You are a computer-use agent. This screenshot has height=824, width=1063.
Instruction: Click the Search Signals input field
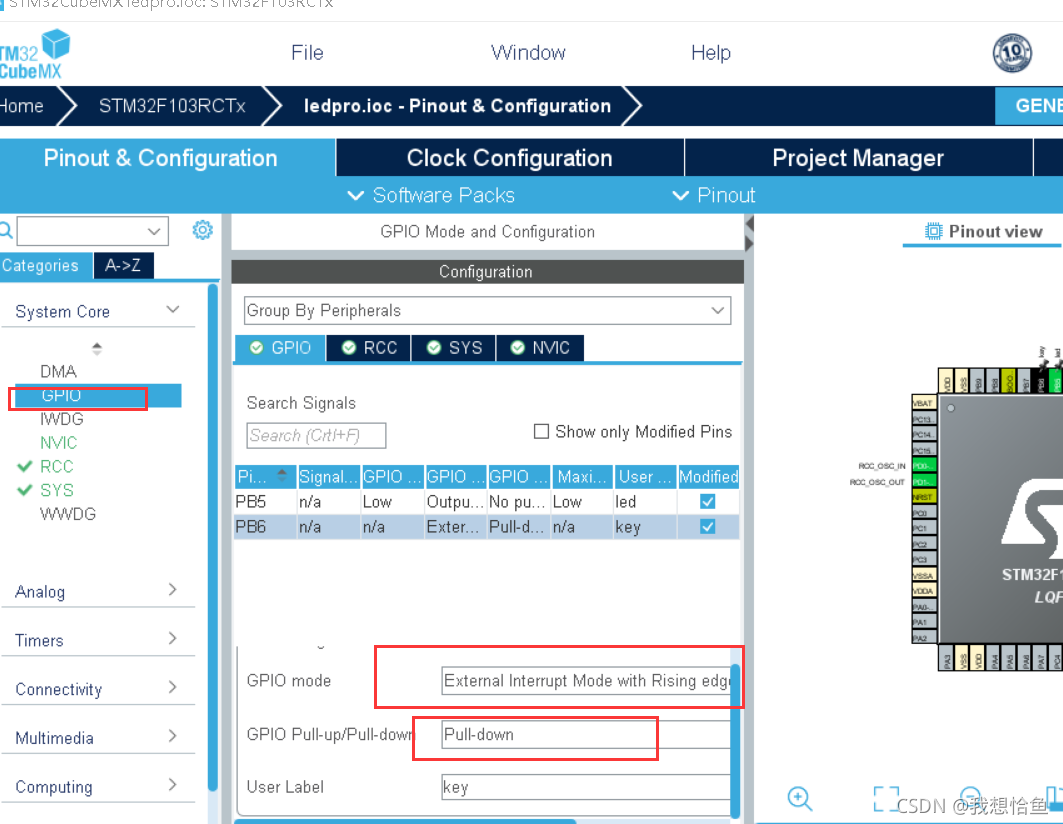coord(316,435)
